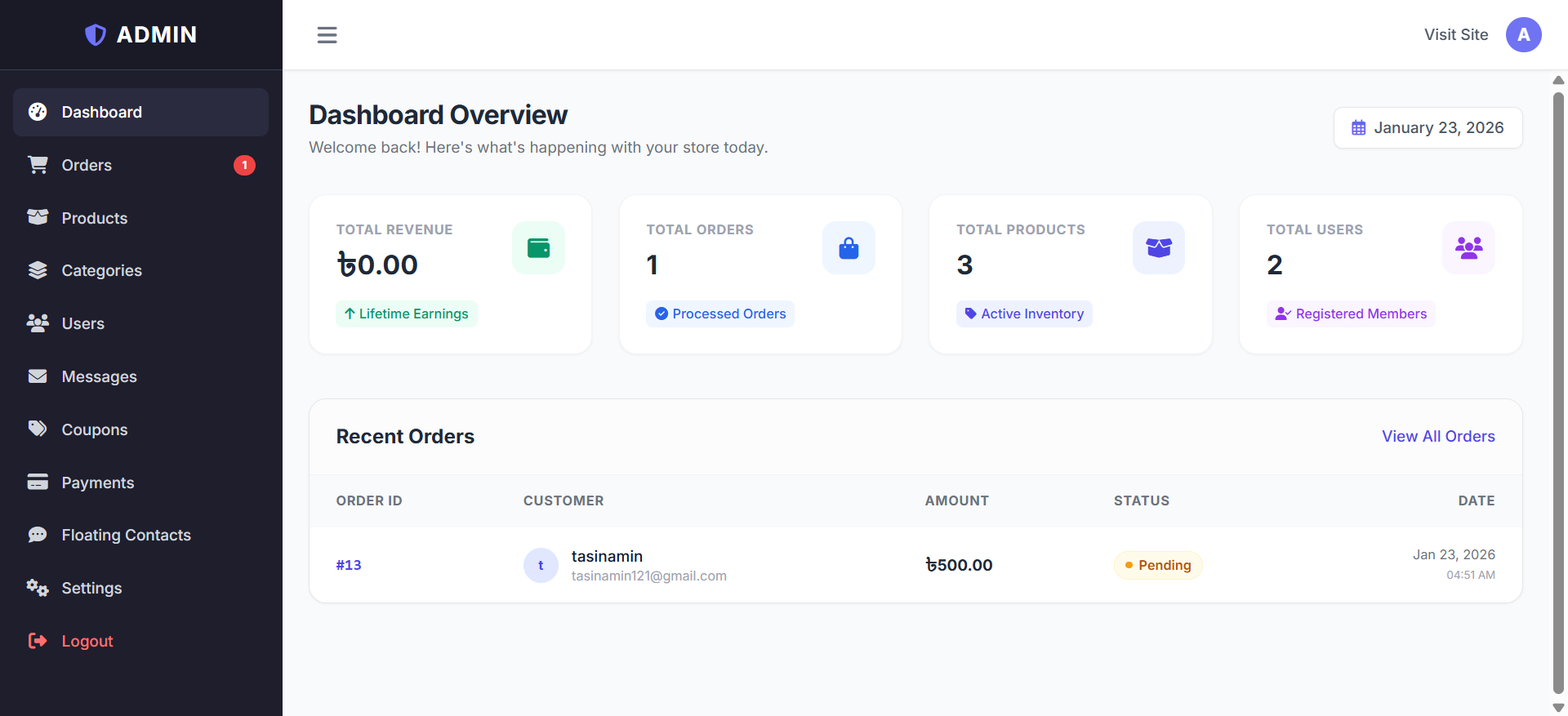Click the calendar icon next to the date
This screenshot has height=716, width=1568.
tap(1358, 128)
